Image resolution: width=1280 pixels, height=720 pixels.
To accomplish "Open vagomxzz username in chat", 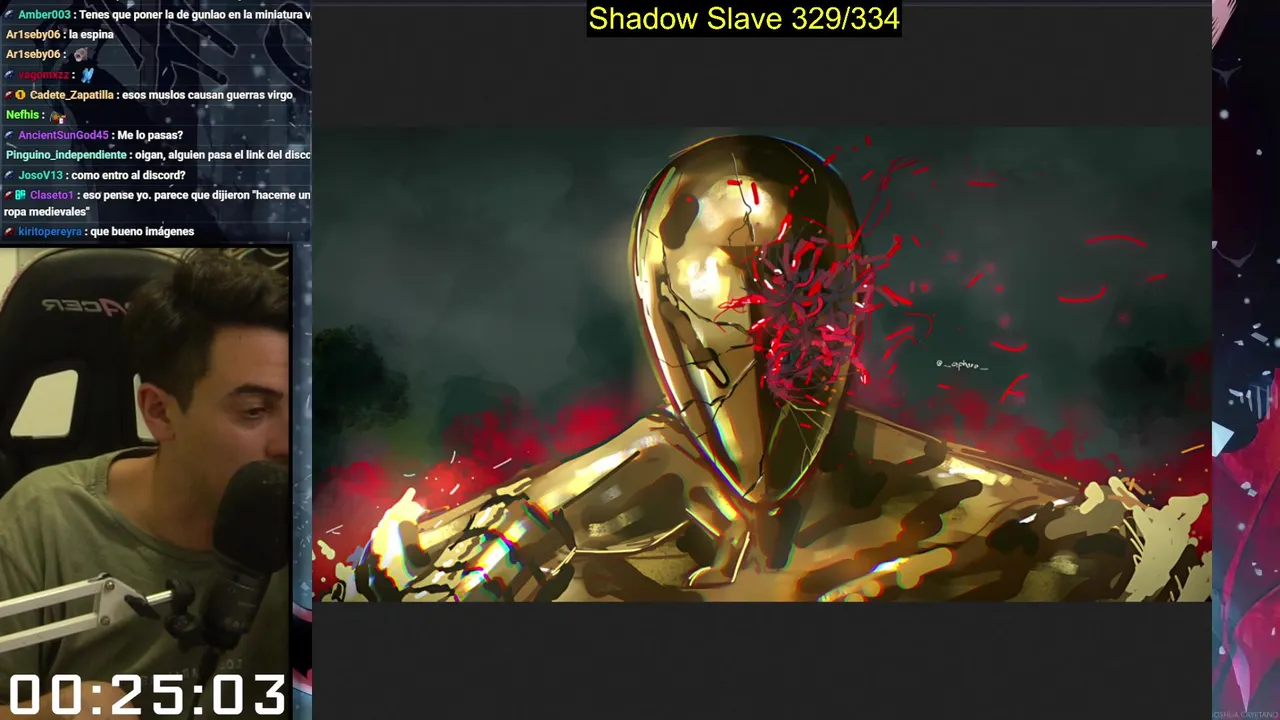I will coord(44,75).
